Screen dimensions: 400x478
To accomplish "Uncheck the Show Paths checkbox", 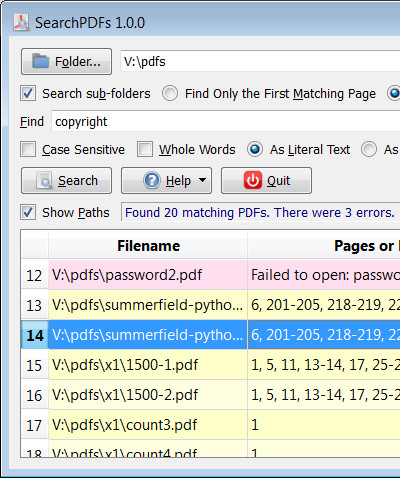I will click(x=28, y=212).
